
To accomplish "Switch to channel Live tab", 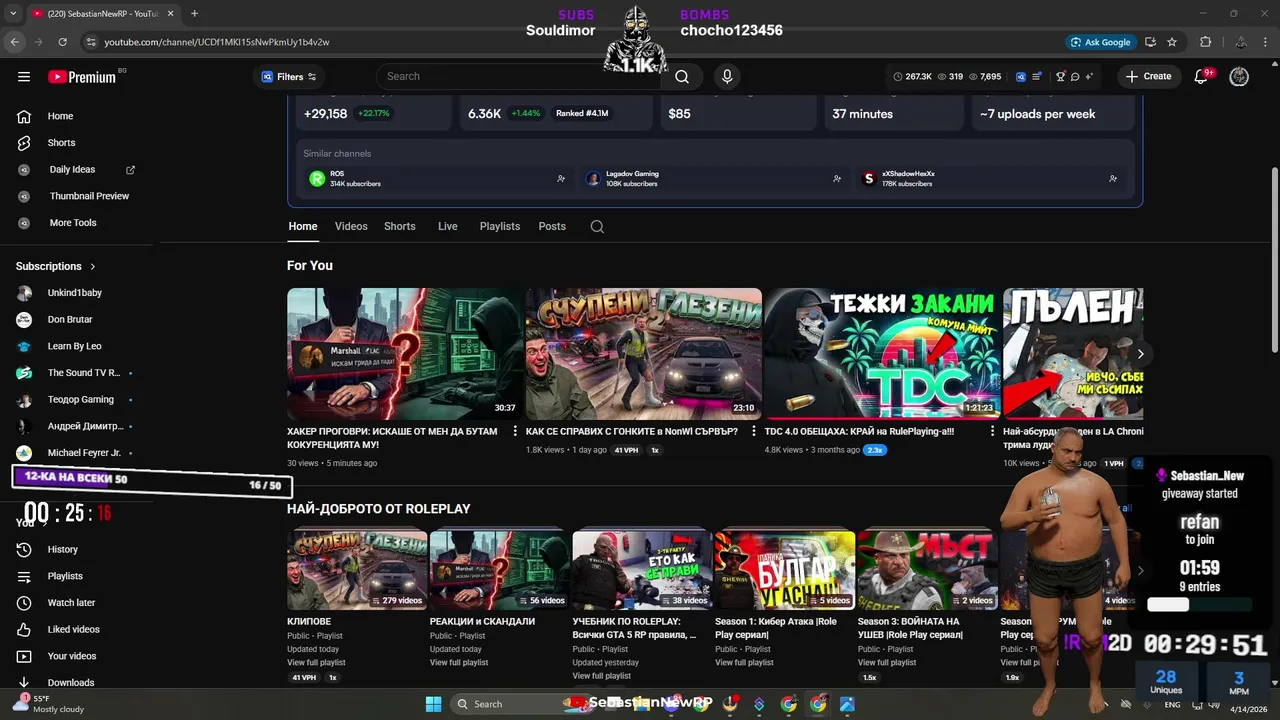I will tap(448, 227).
